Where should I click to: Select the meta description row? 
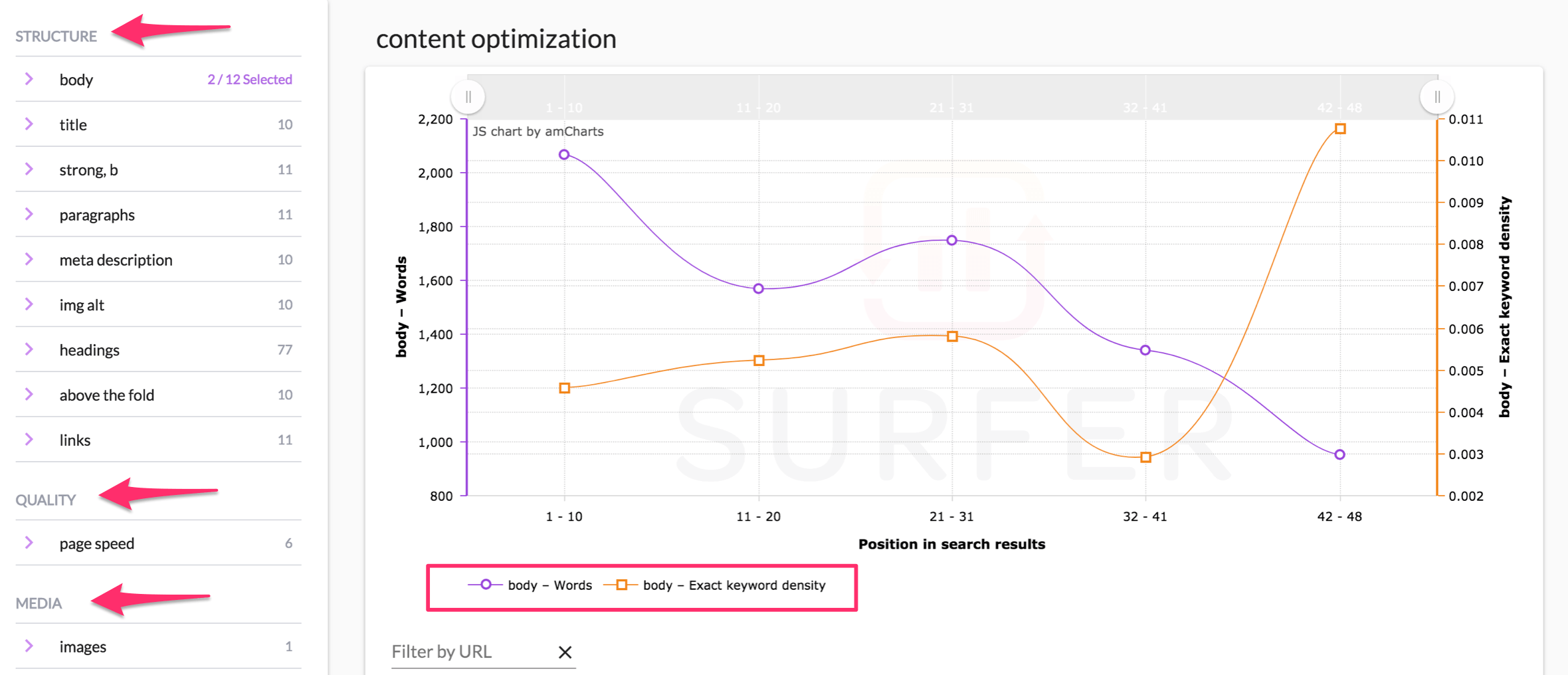coord(158,260)
